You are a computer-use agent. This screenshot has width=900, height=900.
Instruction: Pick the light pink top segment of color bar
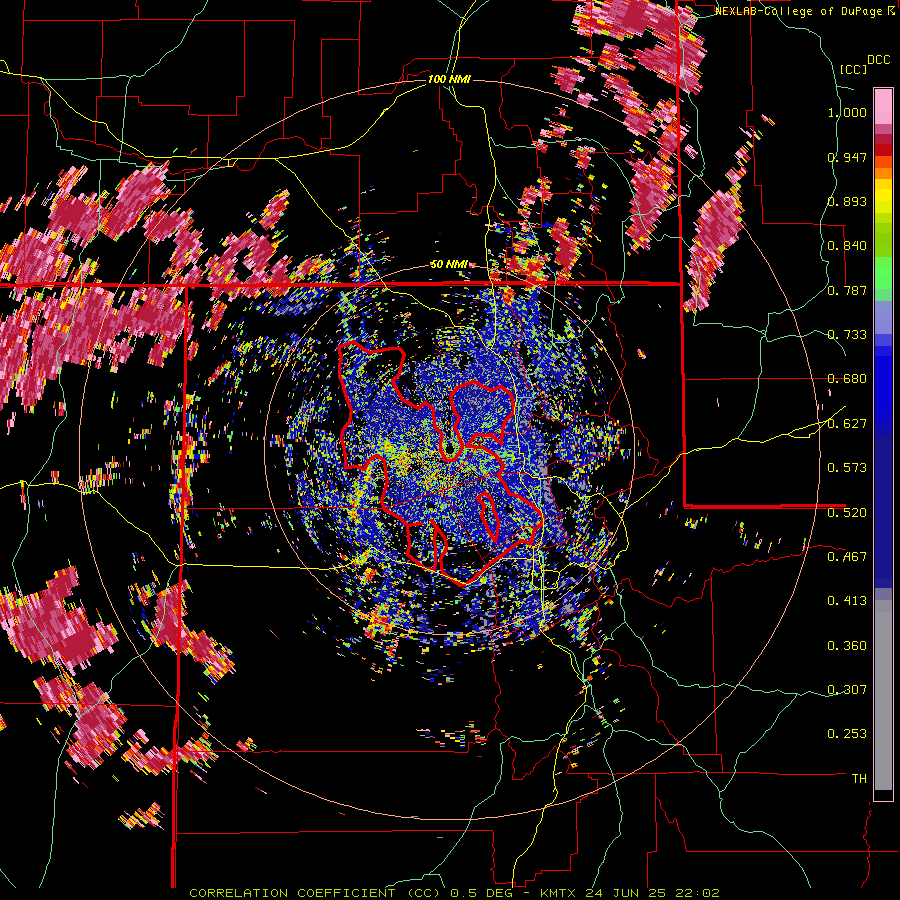[883, 106]
